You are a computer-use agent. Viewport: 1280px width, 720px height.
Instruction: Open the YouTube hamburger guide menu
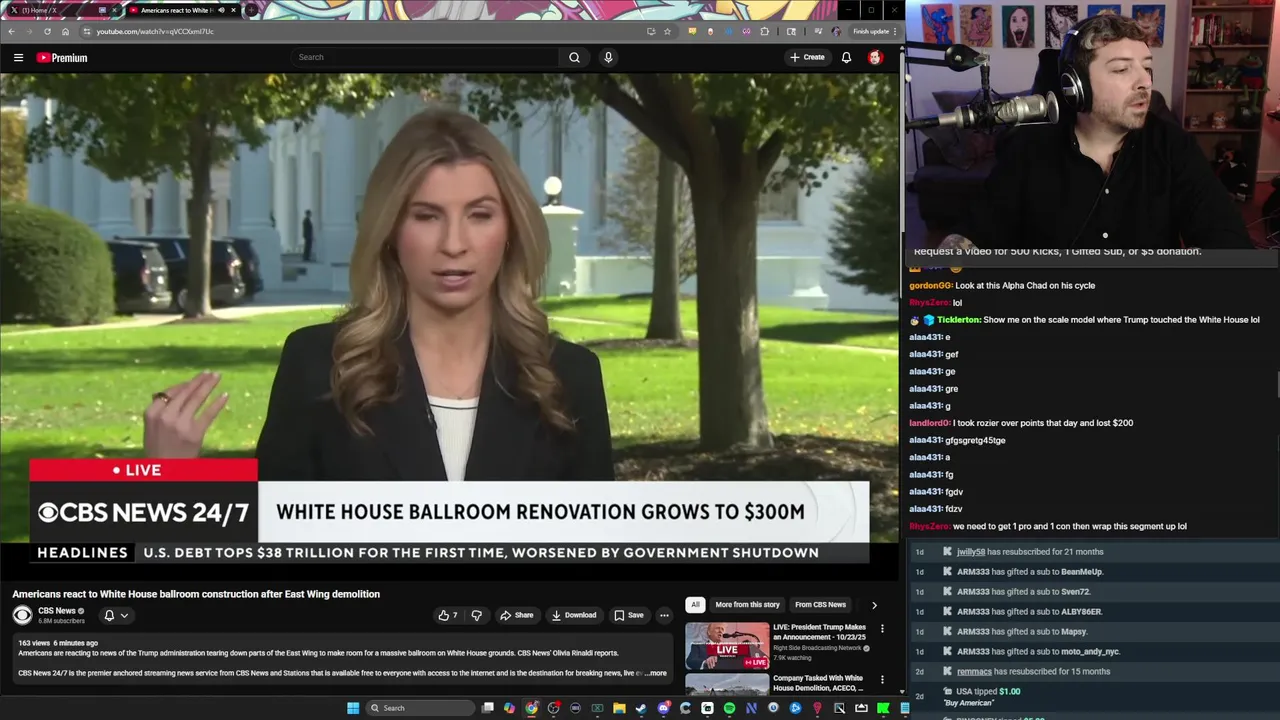click(18, 57)
